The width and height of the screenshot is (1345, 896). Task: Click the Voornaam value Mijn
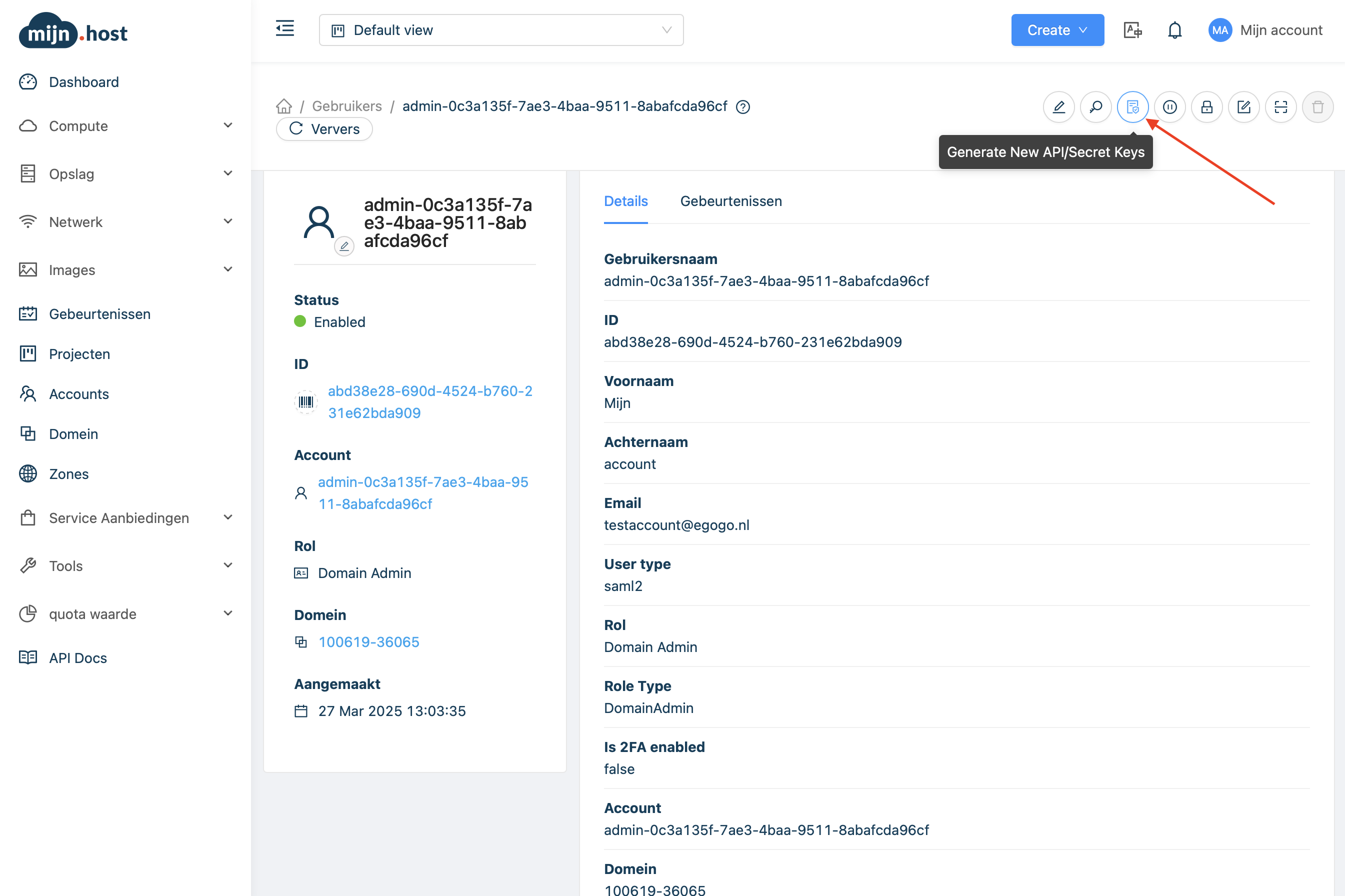click(x=617, y=403)
